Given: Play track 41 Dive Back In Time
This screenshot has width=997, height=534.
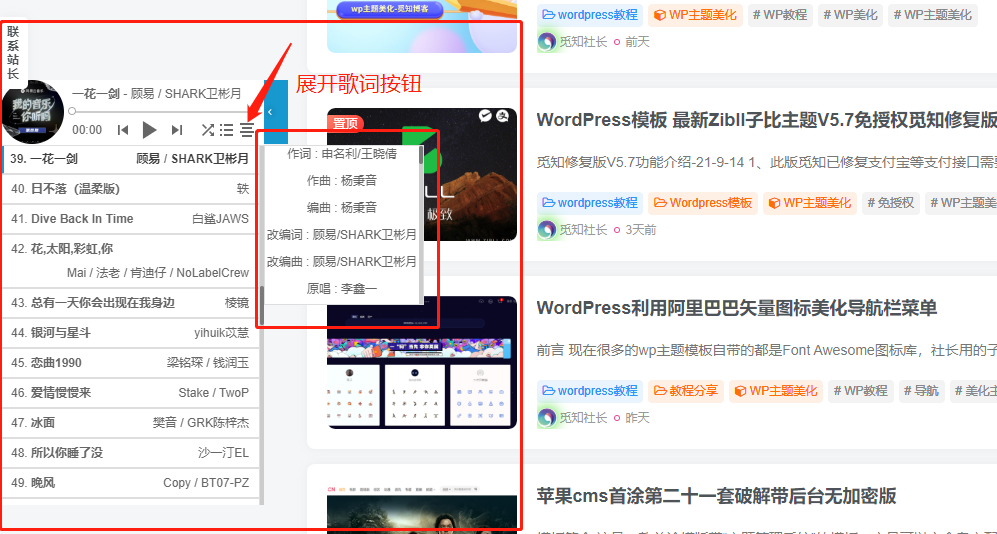Looking at the screenshot, I should coord(130,219).
